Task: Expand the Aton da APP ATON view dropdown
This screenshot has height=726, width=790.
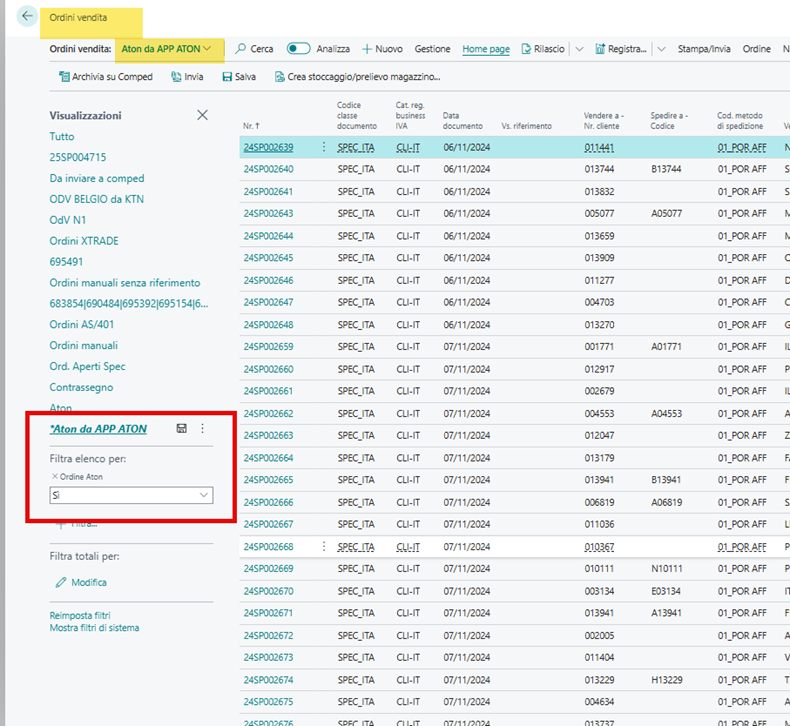Action: pyautogui.click(x=207, y=48)
